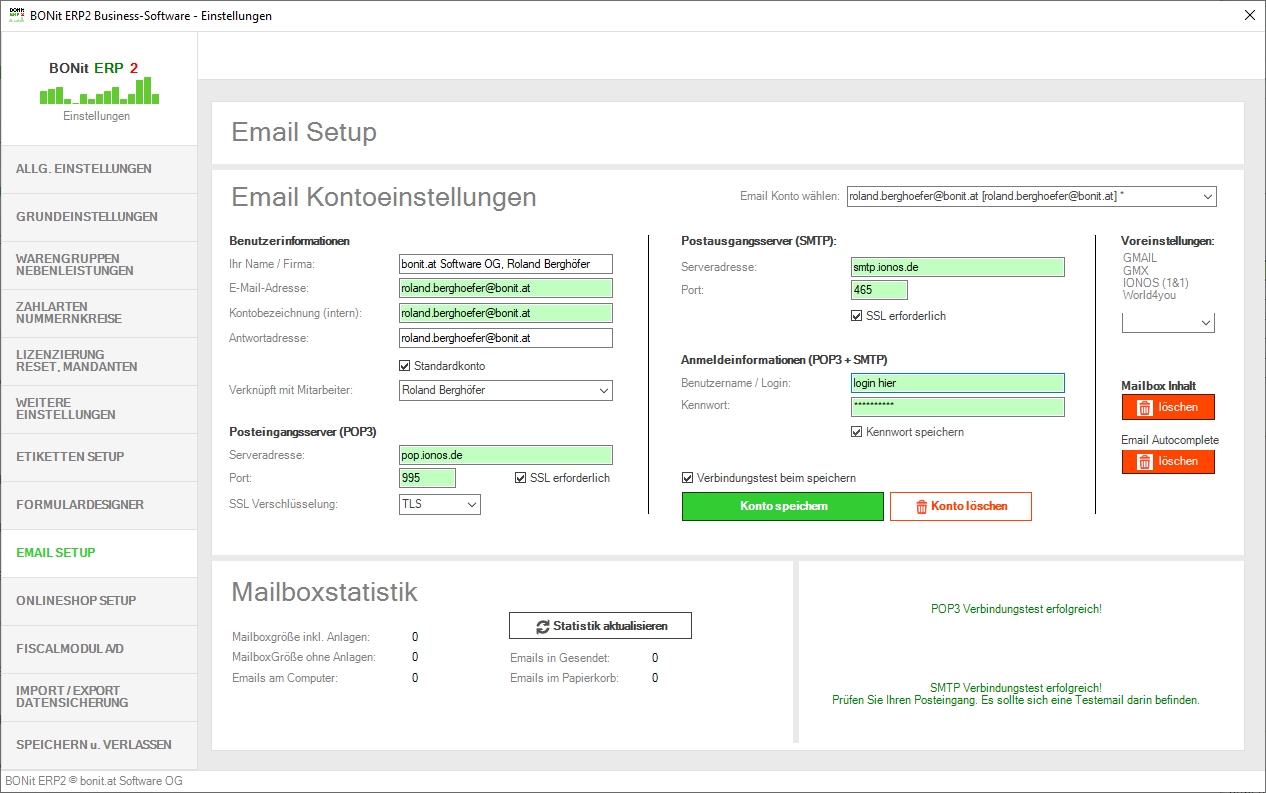Click 'BONit ERP2 © bonit.at Software OG' footer
The image size is (1266, 793).
94,781
